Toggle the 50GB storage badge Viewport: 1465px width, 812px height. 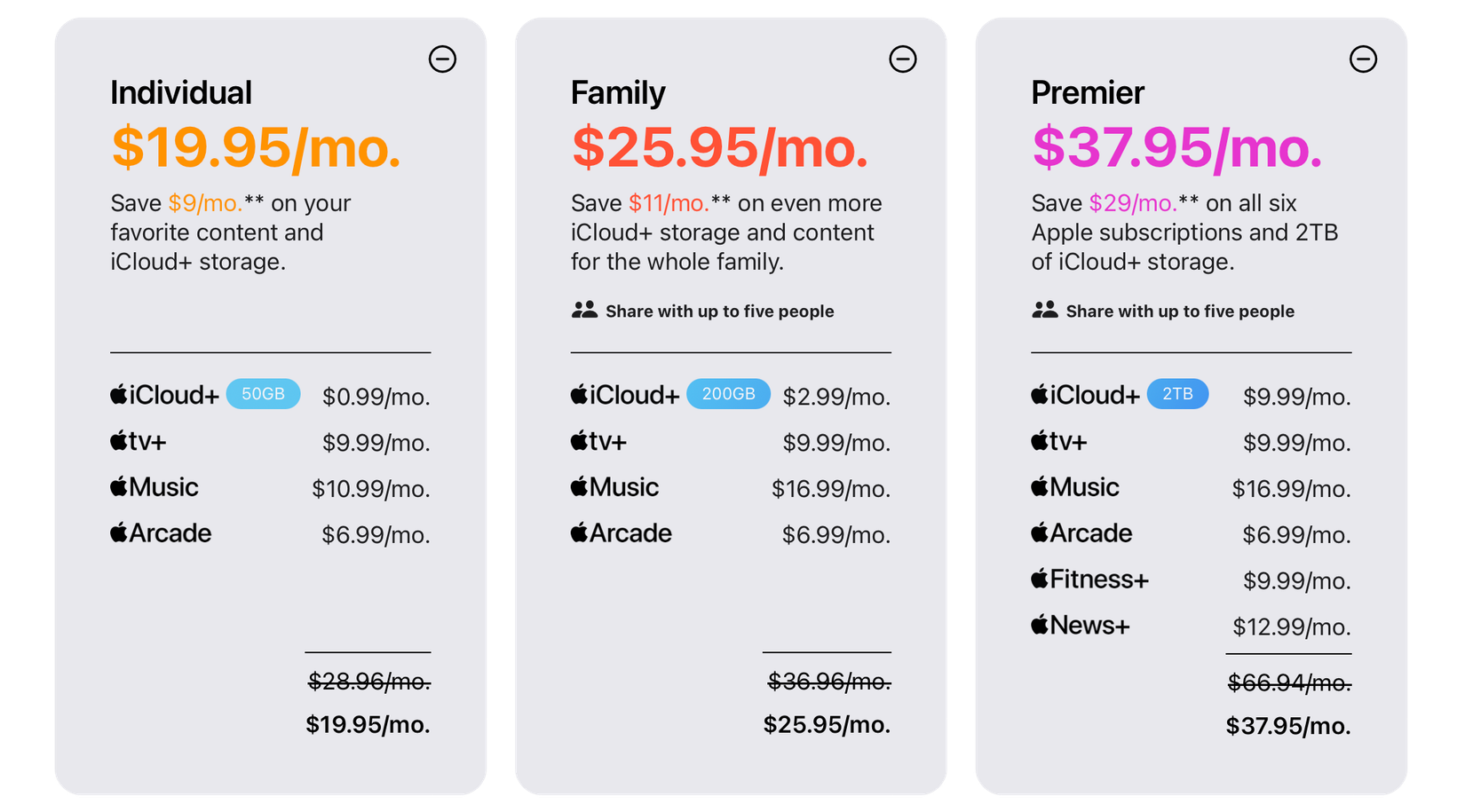pos(264,394)
